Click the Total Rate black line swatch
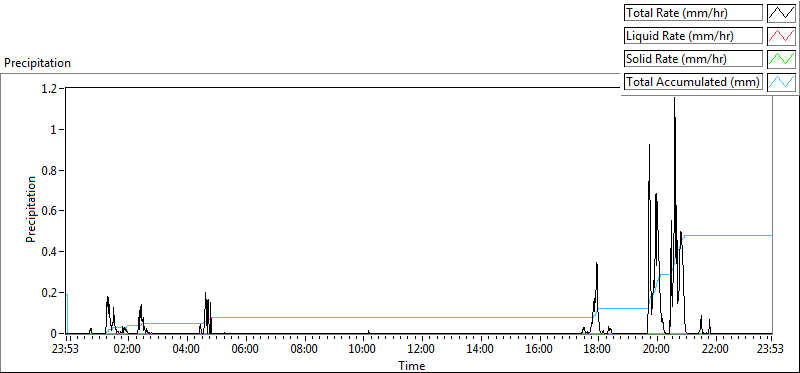Image resolution: width=800 pixels, height=373 pixels. click(782, 13)
